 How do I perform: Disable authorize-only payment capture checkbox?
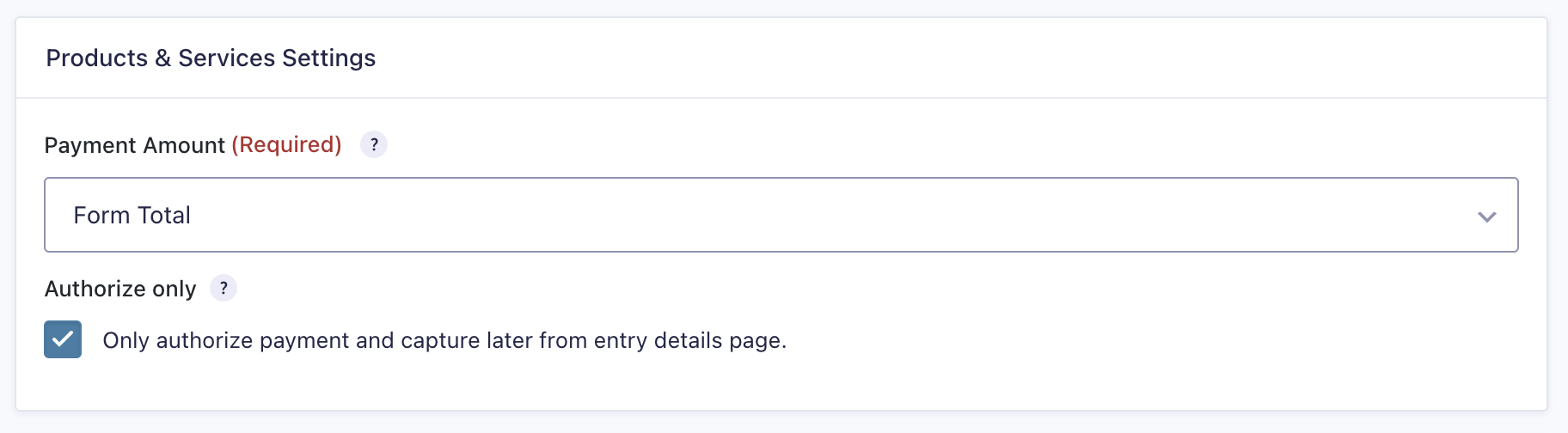click(63, 339)
